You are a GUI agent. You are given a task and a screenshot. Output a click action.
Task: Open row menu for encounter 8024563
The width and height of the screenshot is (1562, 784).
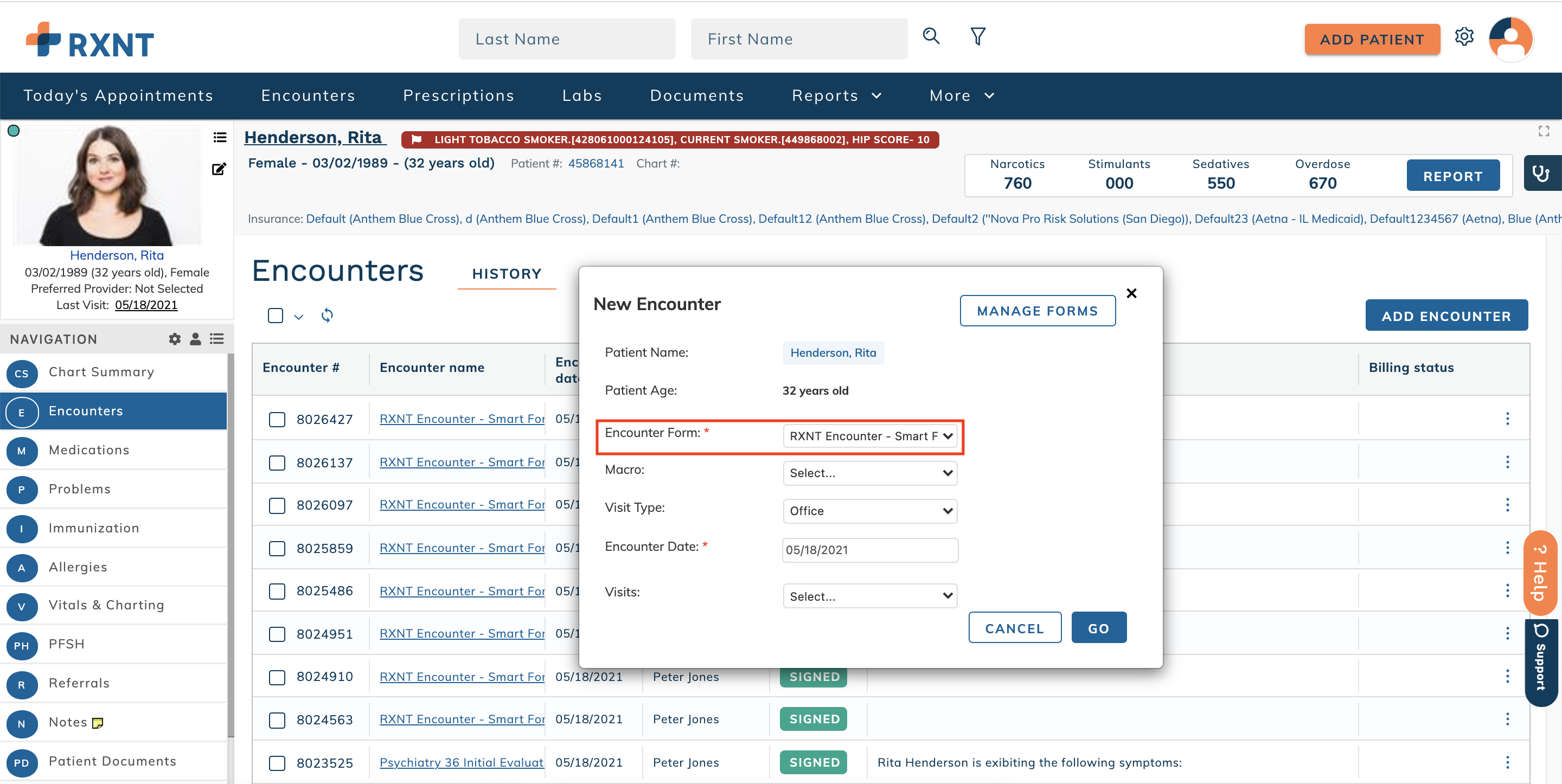click(1507, 719)
